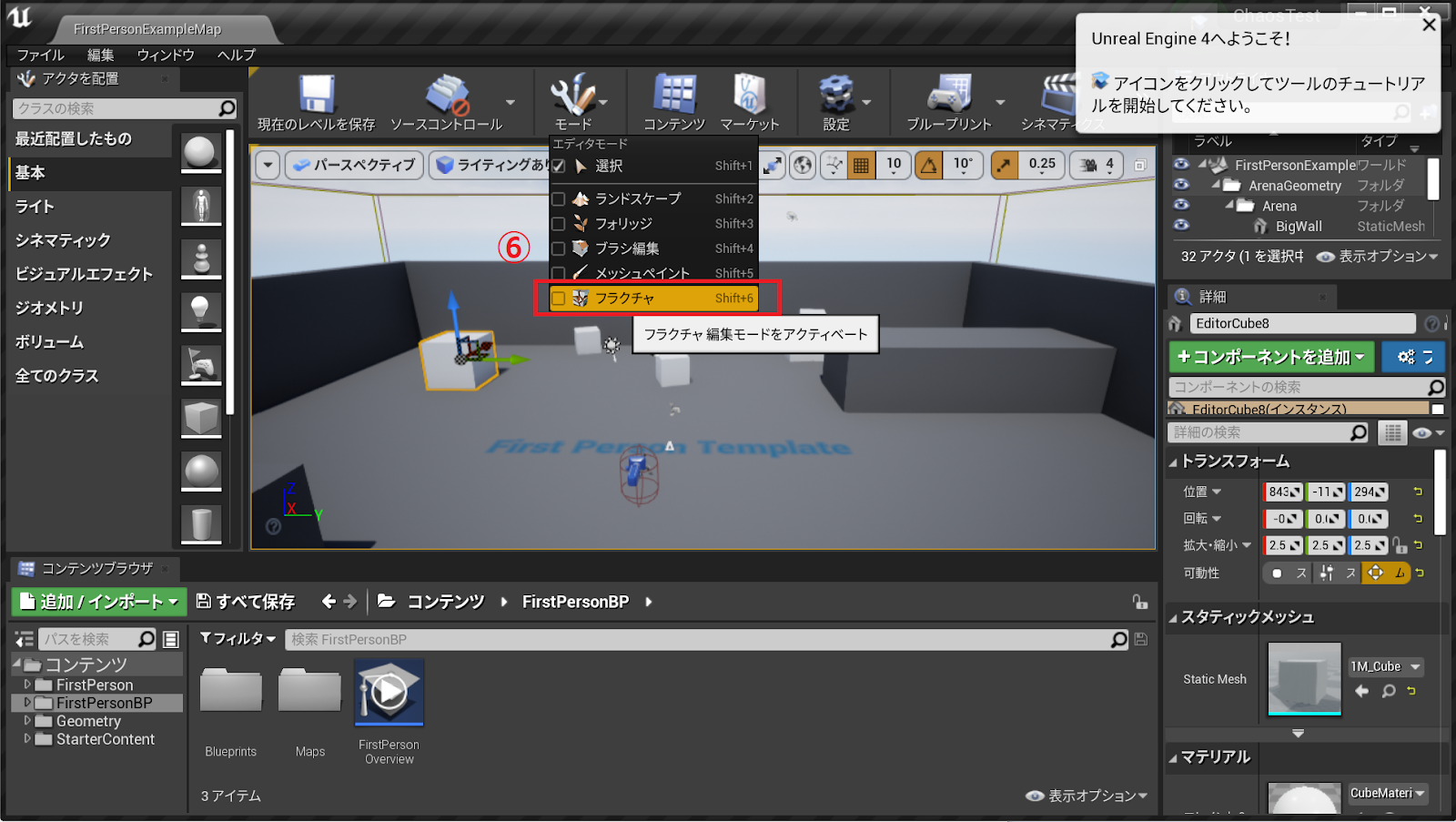Open the property matrix grid icon
1456x822 pixels.
1392,432
